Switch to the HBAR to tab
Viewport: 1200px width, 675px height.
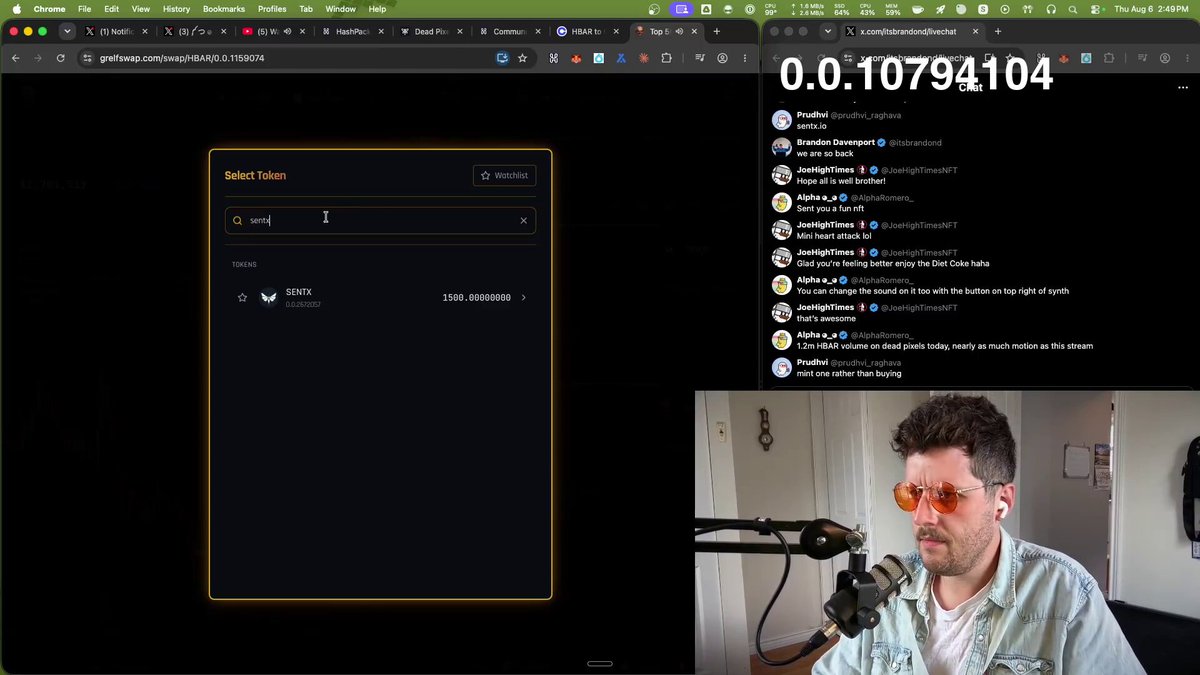point(587,31)
